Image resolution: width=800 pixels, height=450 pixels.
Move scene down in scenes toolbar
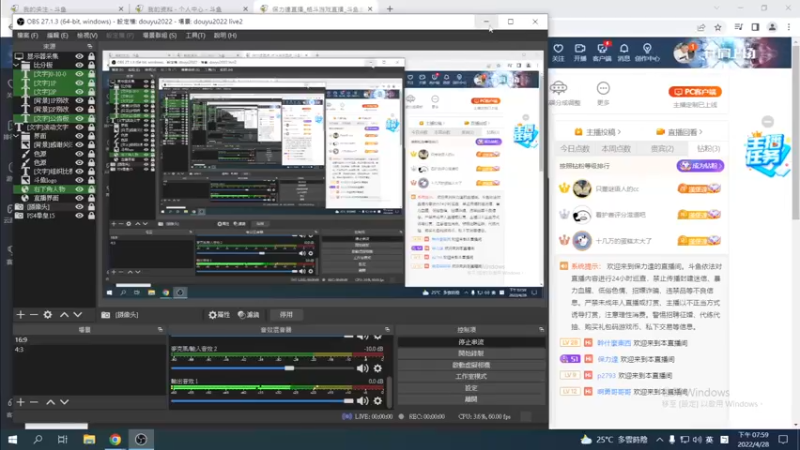(64, 402)
